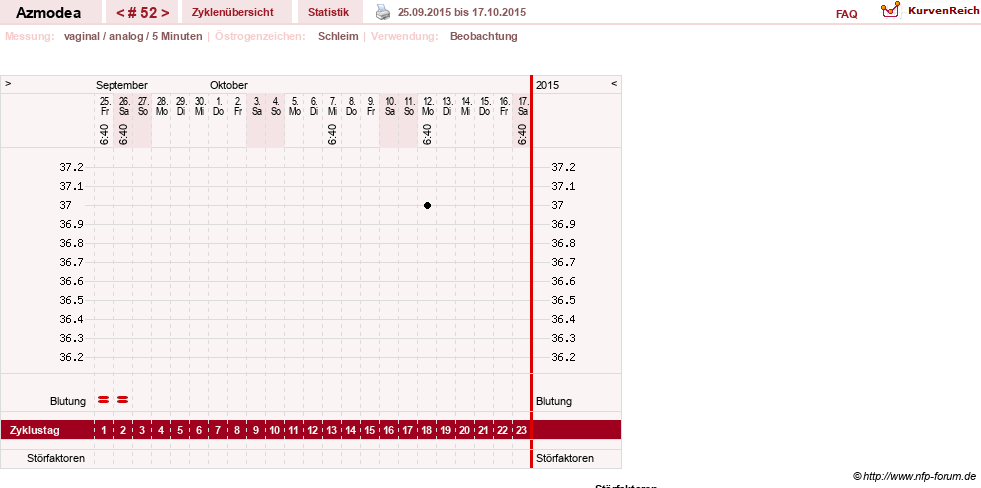Select date column 17. Sa
Viewport: 981px width, 488px height.
point(522,106)
